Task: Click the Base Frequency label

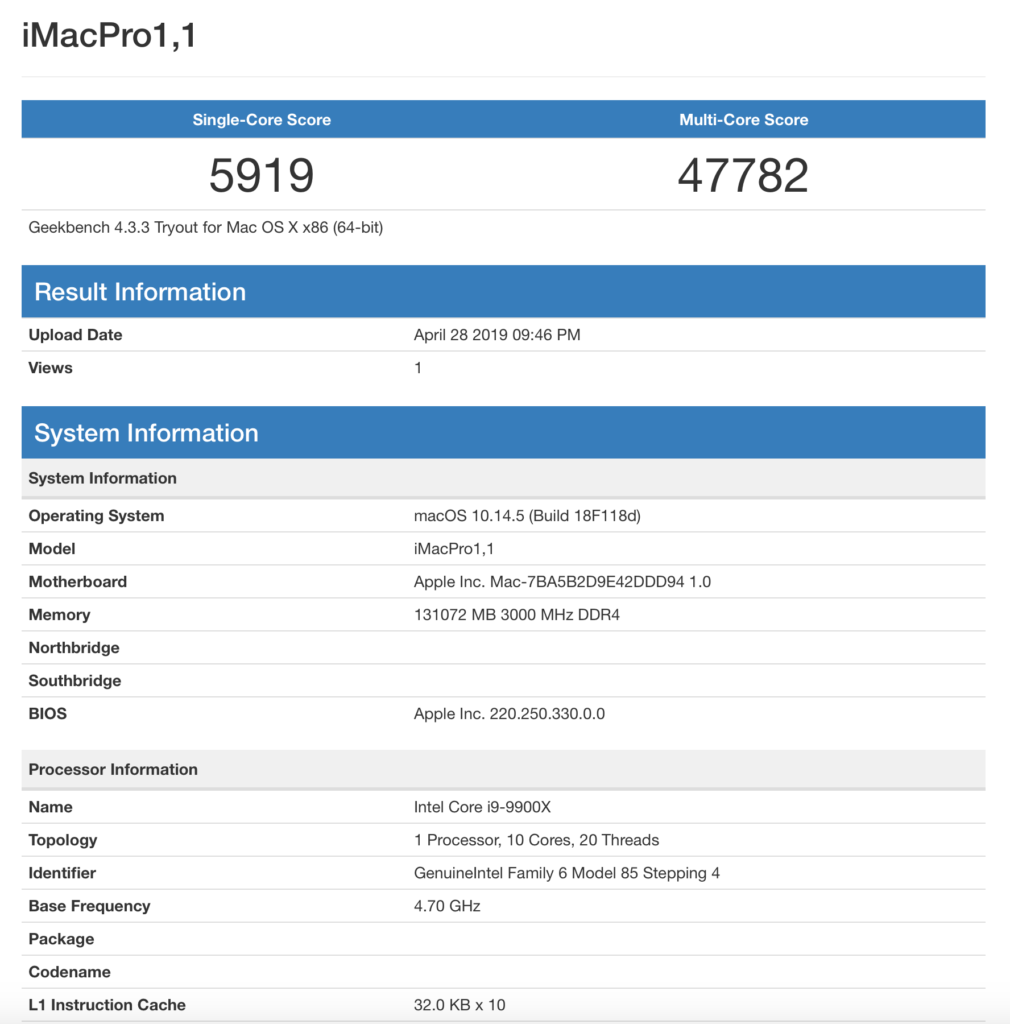Action: pos(89,906)
